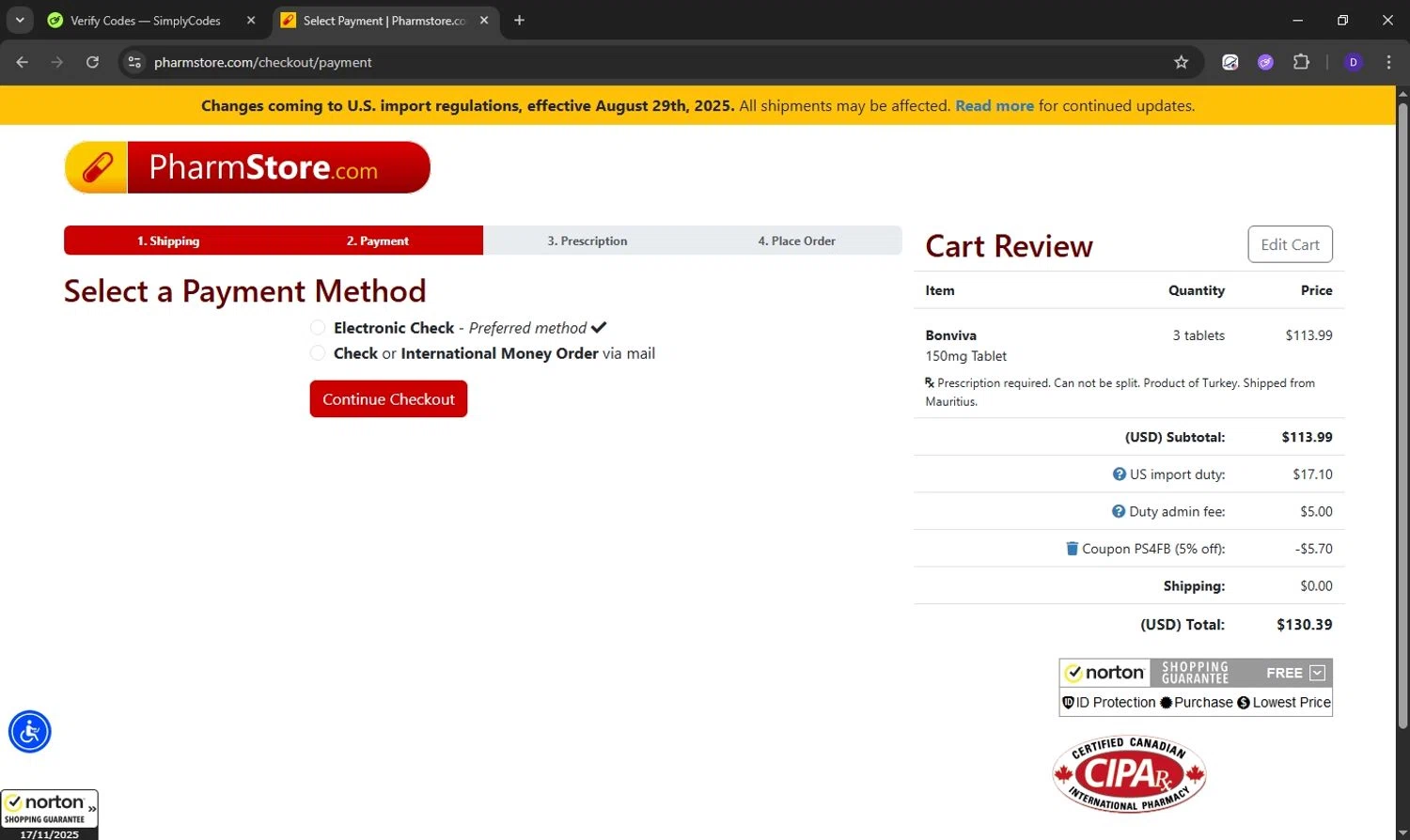The image size is (1410, 840).
Task: Click the Norton Purchase guarantee item
Action: (1197, 703)
